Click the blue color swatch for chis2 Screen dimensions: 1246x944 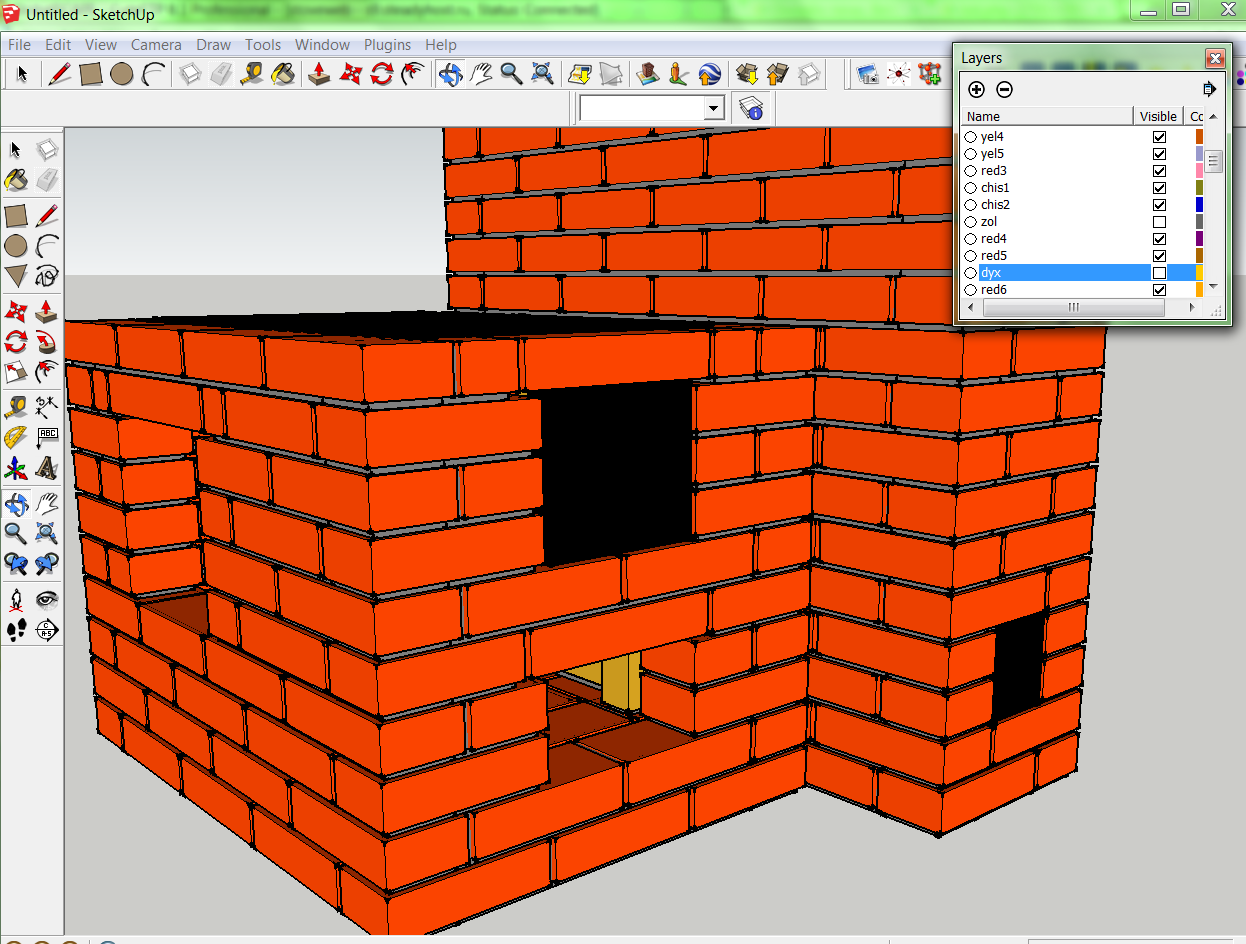coord(1199,205)
